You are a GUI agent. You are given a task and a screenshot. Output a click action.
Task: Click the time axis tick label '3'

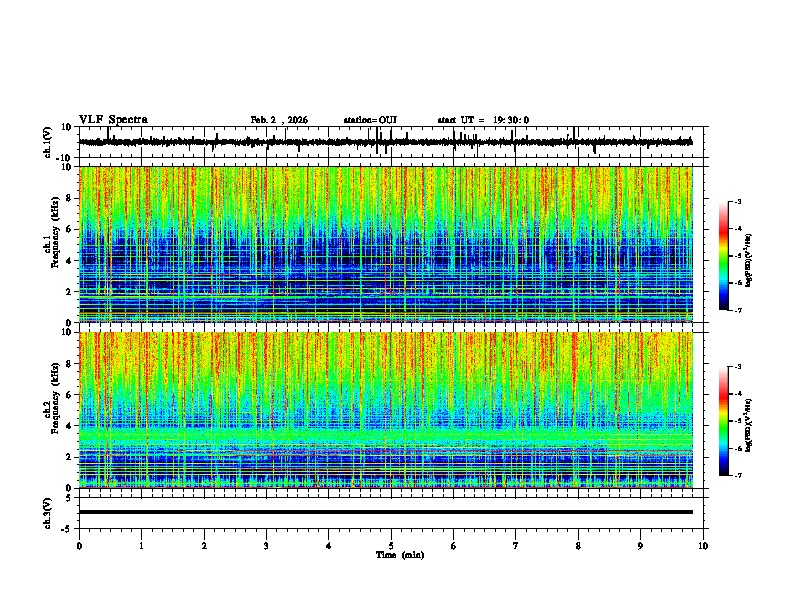[266, 546]
